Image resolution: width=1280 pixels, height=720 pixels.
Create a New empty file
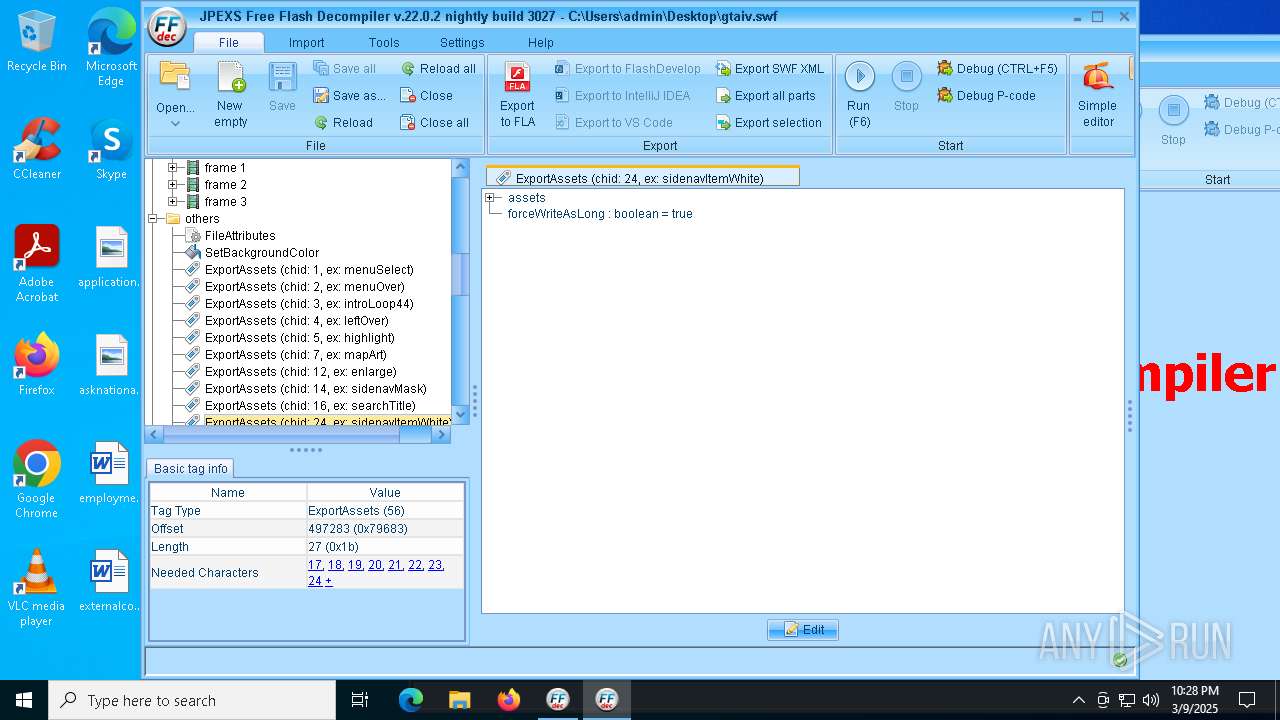230,95
